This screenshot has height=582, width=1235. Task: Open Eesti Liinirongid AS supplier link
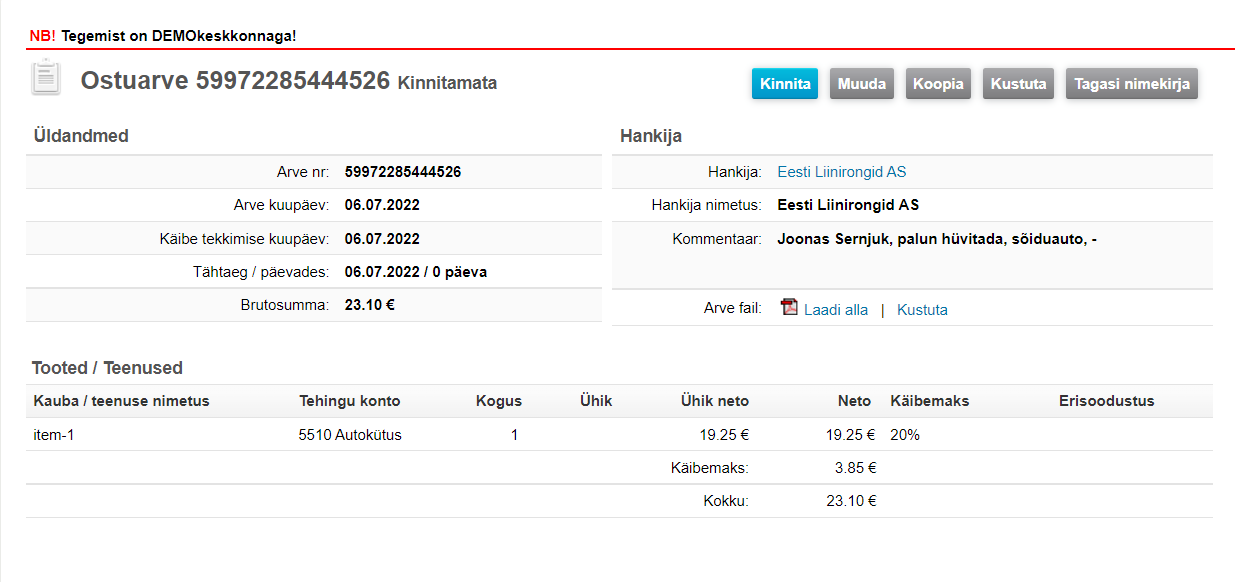(842, 172)
